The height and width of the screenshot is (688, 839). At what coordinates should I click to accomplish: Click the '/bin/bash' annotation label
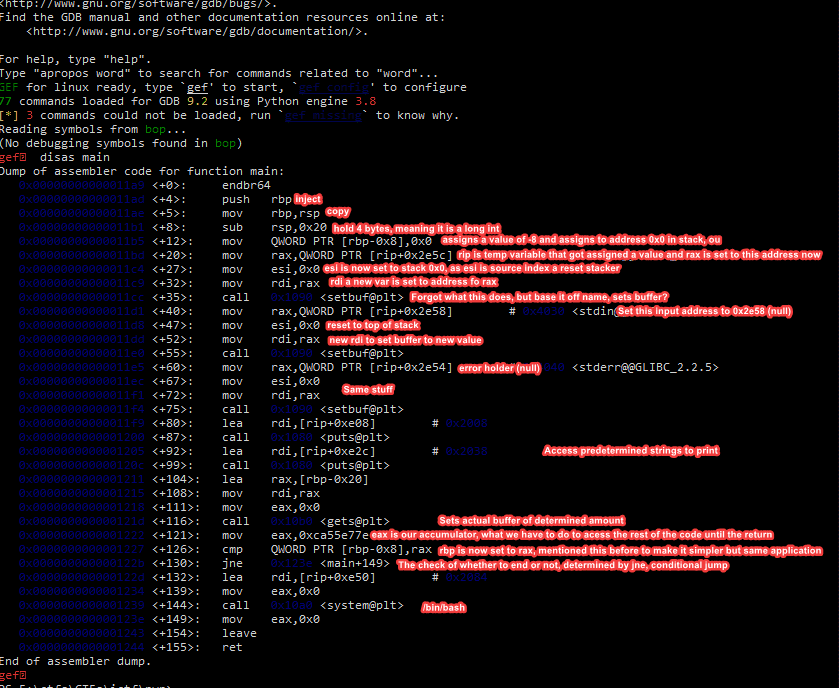pyautogui.click(x=443, y=607)
